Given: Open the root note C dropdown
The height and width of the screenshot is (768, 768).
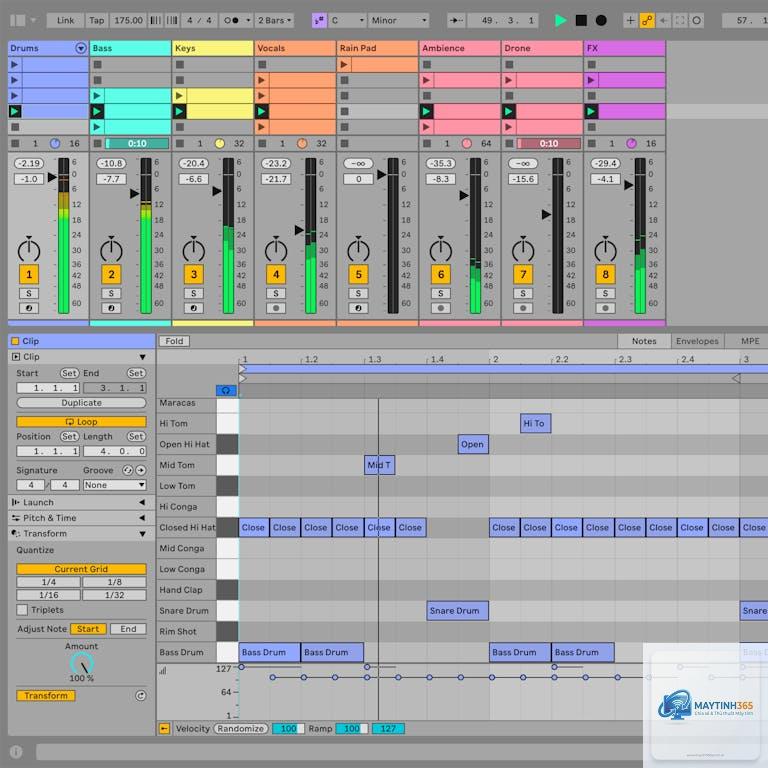Looking at the screenshot, I should (x=348, y=21).
